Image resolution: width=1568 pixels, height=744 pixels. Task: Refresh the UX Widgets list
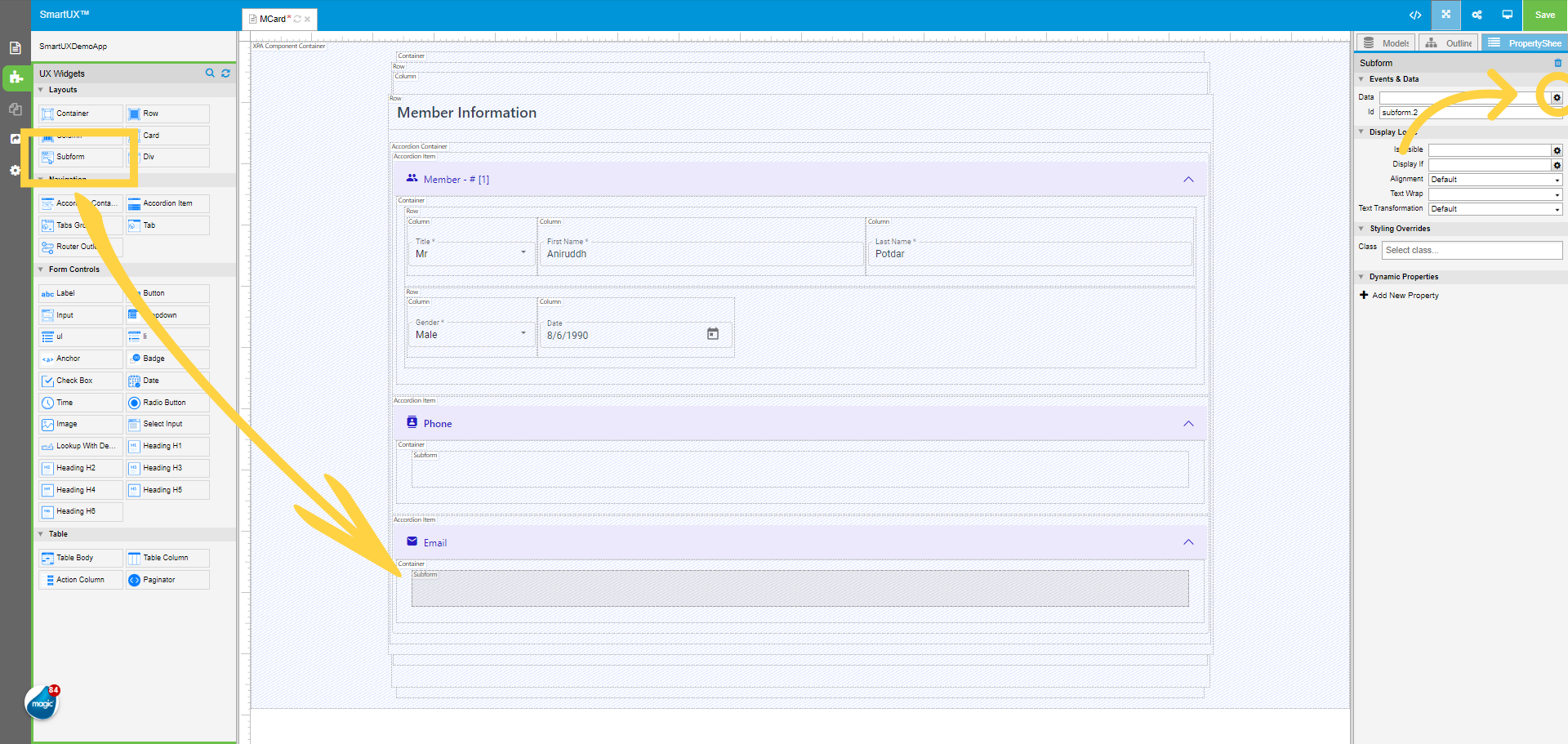(x=225, y=73)
